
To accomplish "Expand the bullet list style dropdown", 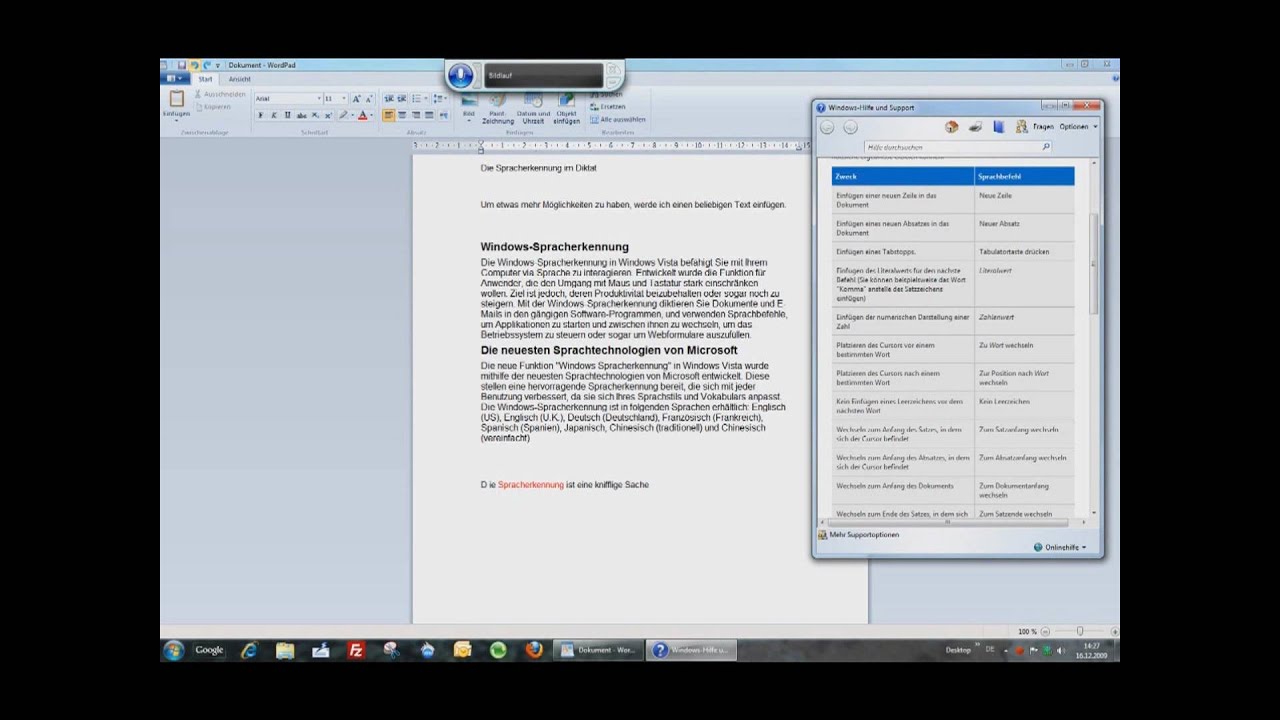I will point(425,99).
